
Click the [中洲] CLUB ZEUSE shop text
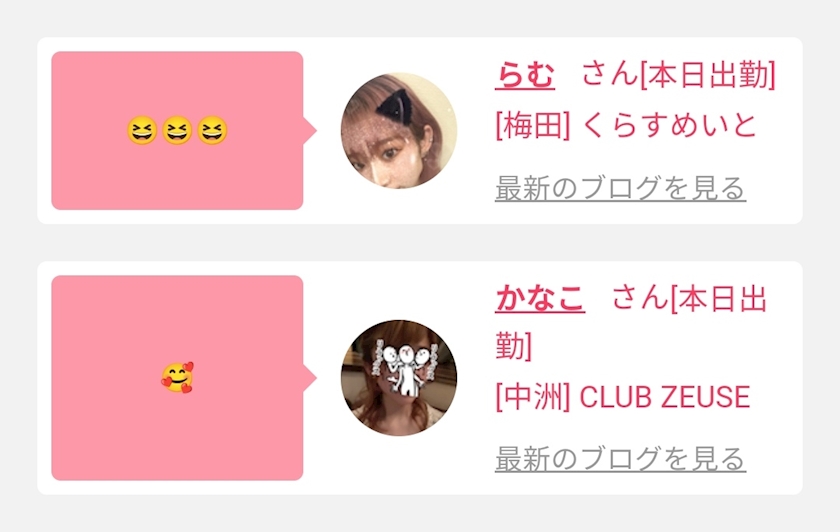pos(622,397)
